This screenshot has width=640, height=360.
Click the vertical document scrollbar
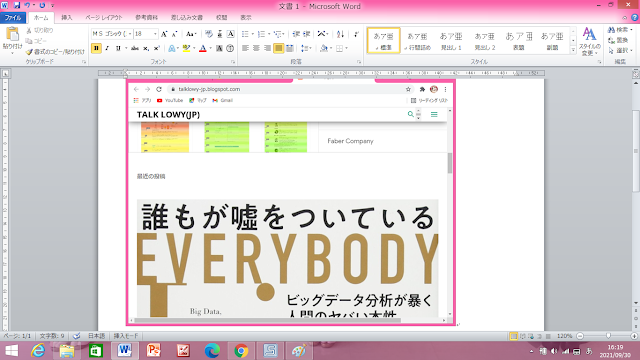636,192
